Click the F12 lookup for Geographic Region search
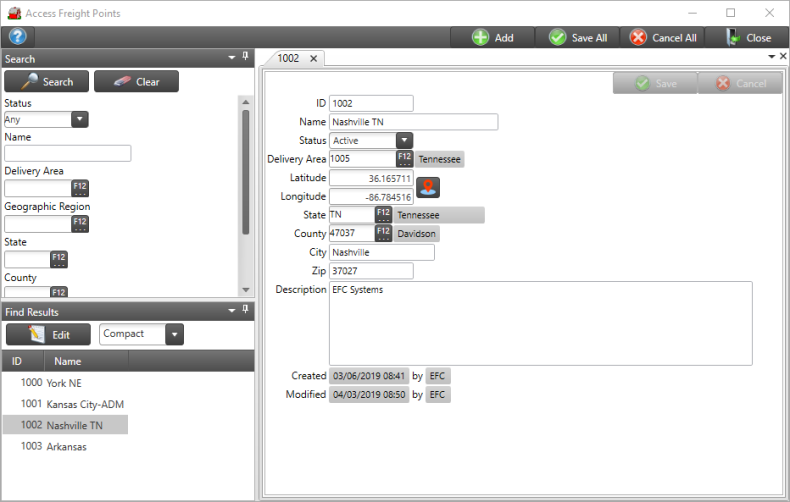This screenshot has height=502, width=790. pyautogui.click(x=80, y=223)
